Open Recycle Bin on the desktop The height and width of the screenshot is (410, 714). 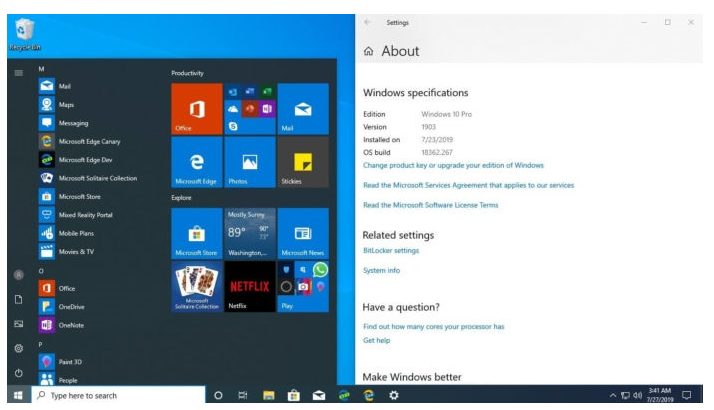tap(24, 35)
